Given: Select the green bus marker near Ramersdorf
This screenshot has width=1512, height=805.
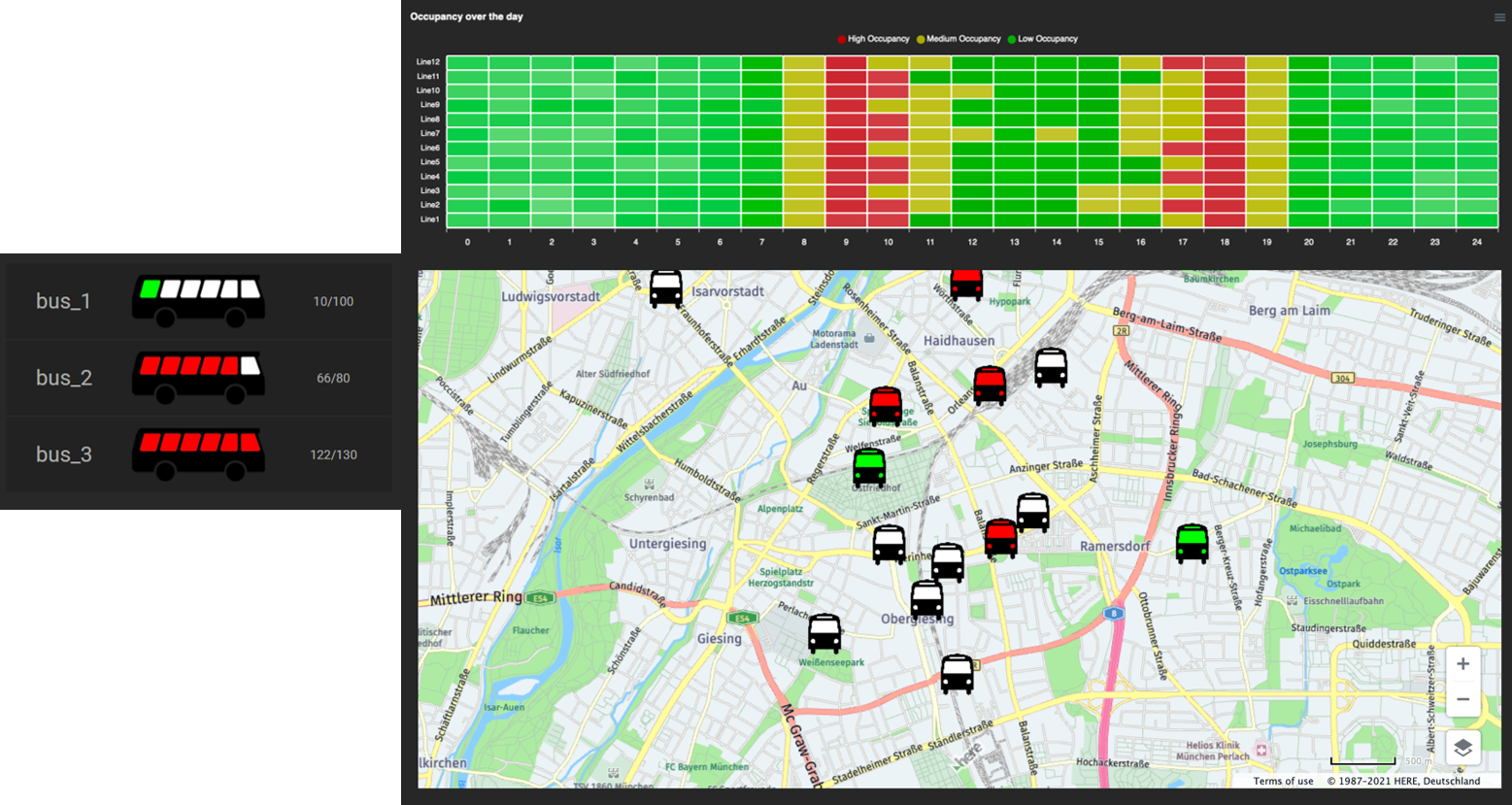Looking at the screenshot, I should pyautogui.click(x=1193, y=544).
